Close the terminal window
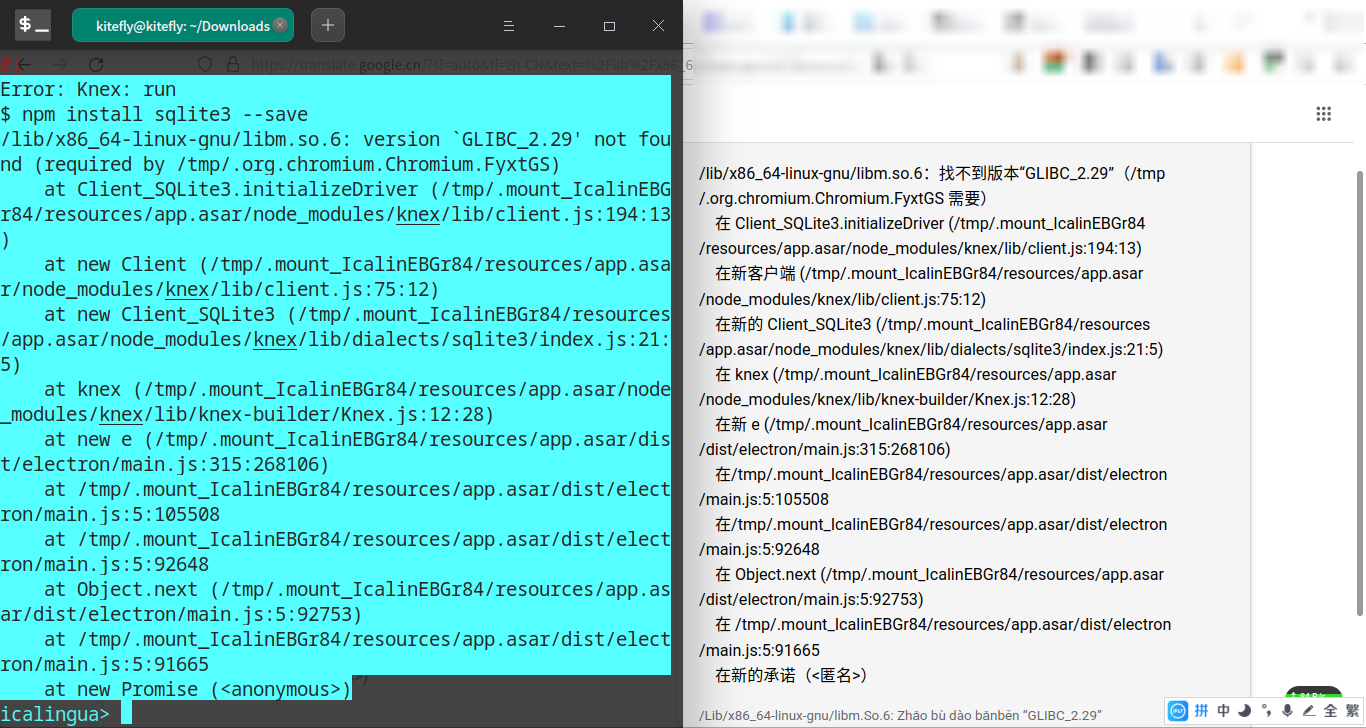The width and height of the screenshot is (1366, 728). click(x=657, y=26)
